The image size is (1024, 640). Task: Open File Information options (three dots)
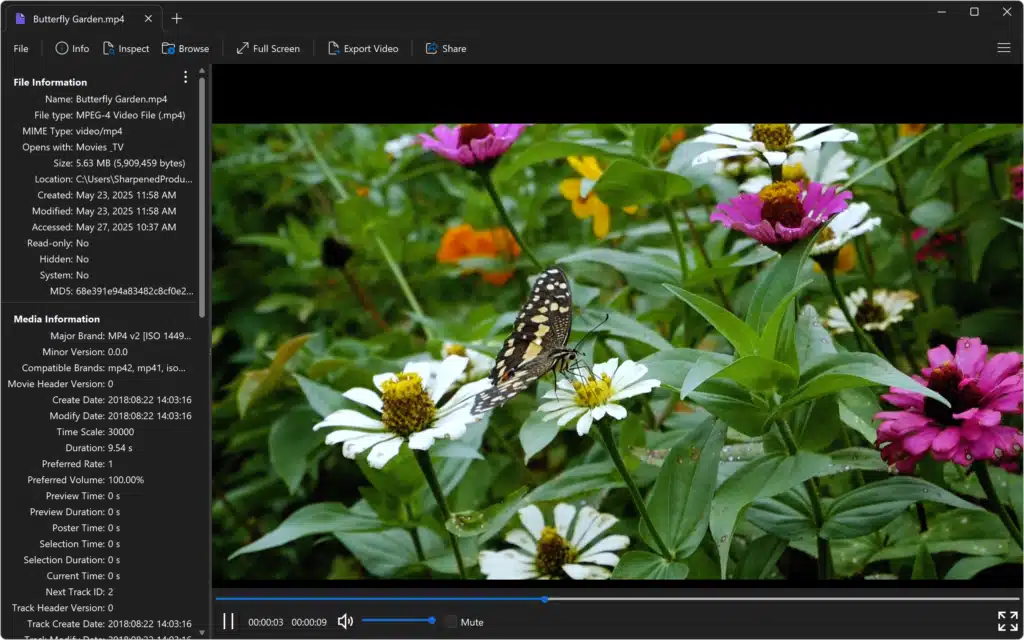tap(185, 77)
